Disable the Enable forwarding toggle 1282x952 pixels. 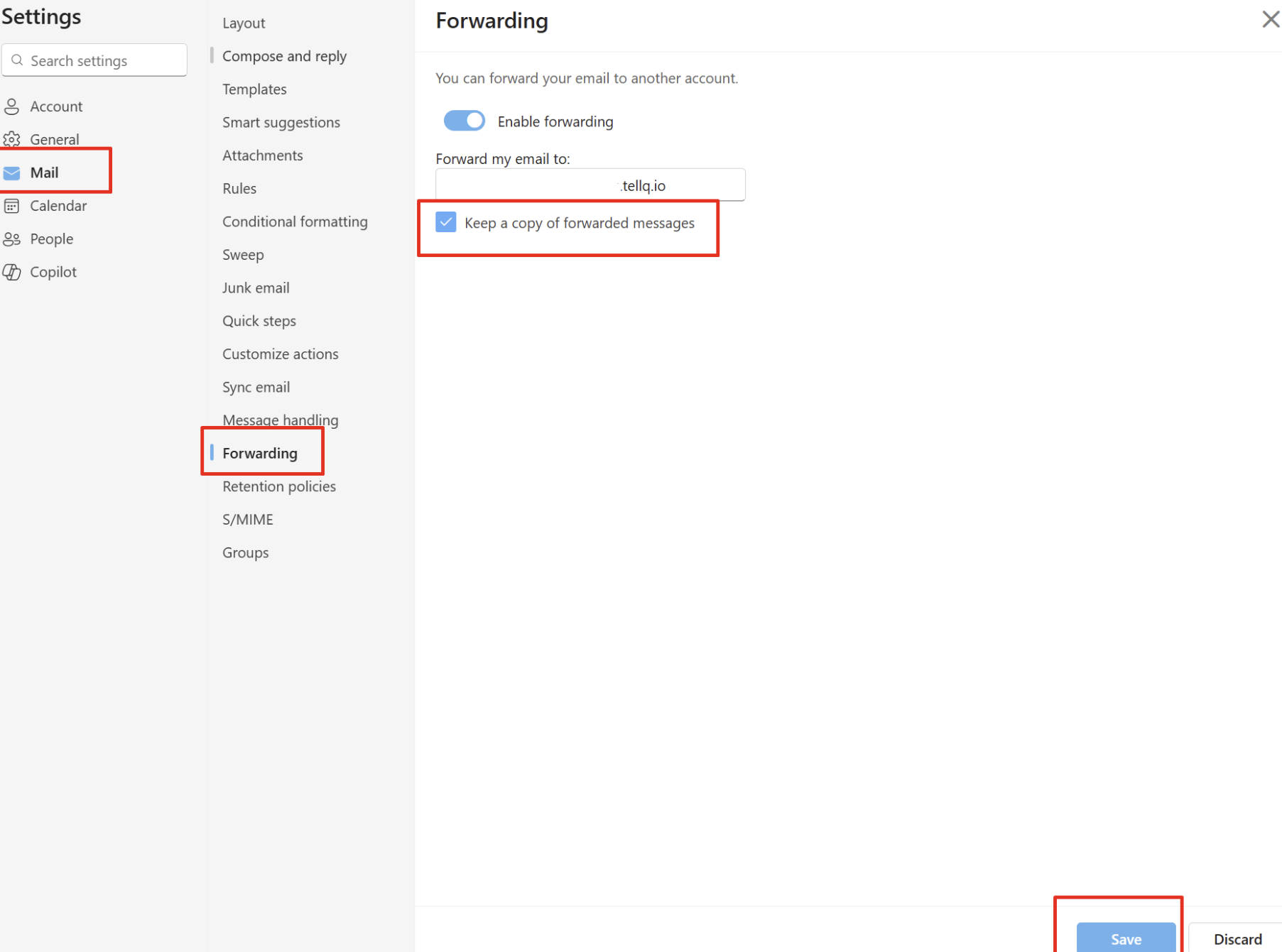point(465,121)
